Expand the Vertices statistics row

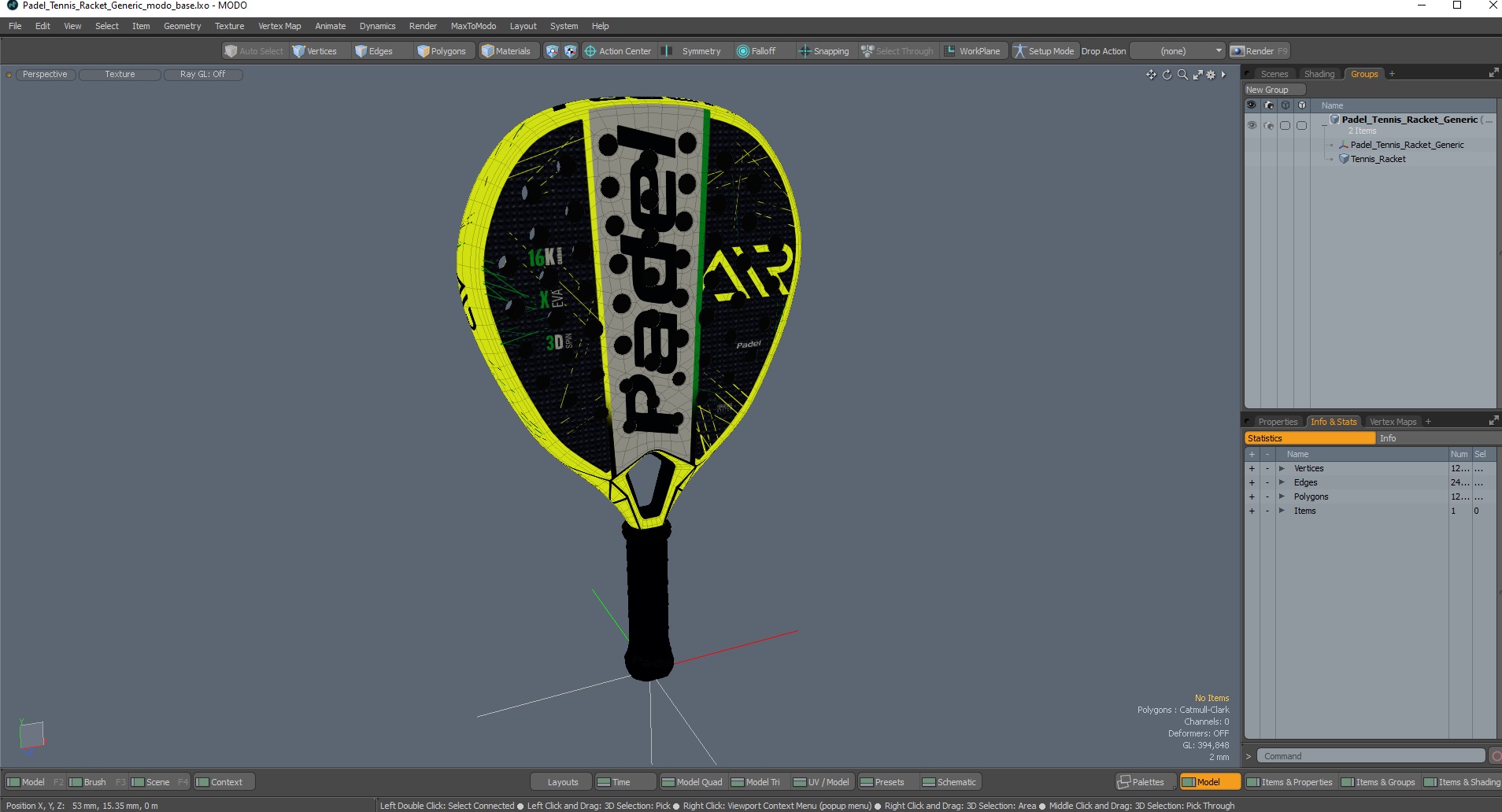[1282, 468]
